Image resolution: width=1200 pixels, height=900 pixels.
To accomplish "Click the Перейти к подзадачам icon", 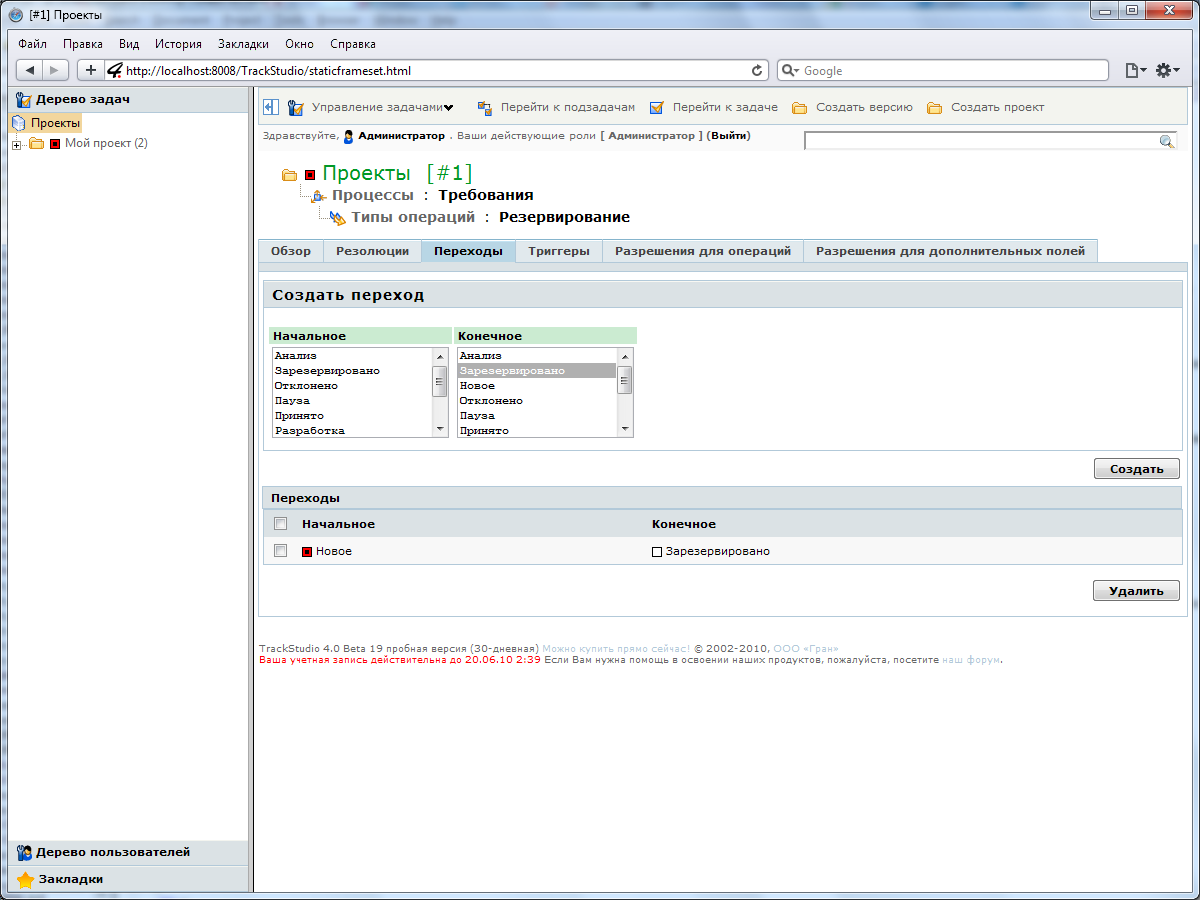I will click(485, 107).
